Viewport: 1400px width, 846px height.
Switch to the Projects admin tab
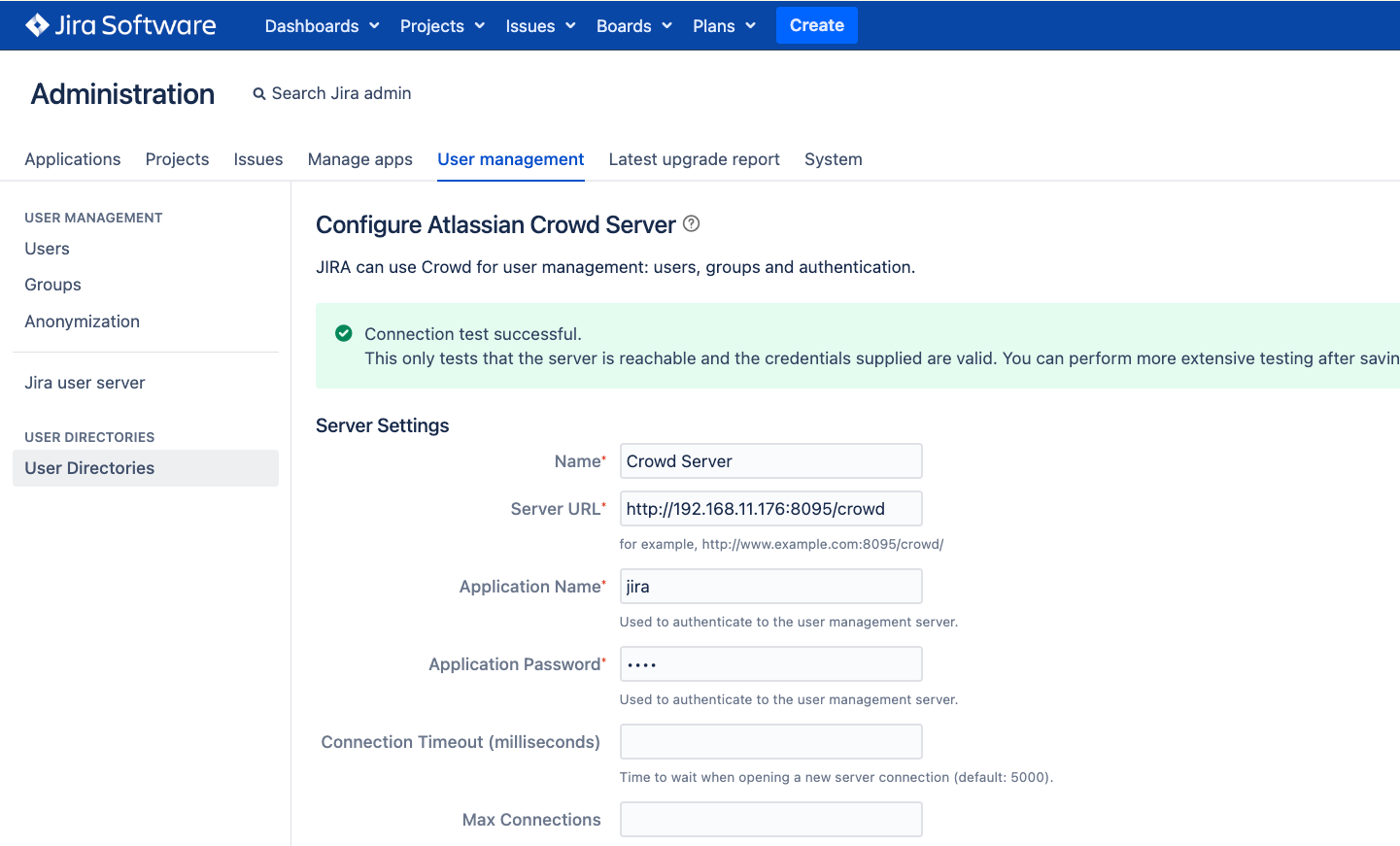tap(177, 159)
